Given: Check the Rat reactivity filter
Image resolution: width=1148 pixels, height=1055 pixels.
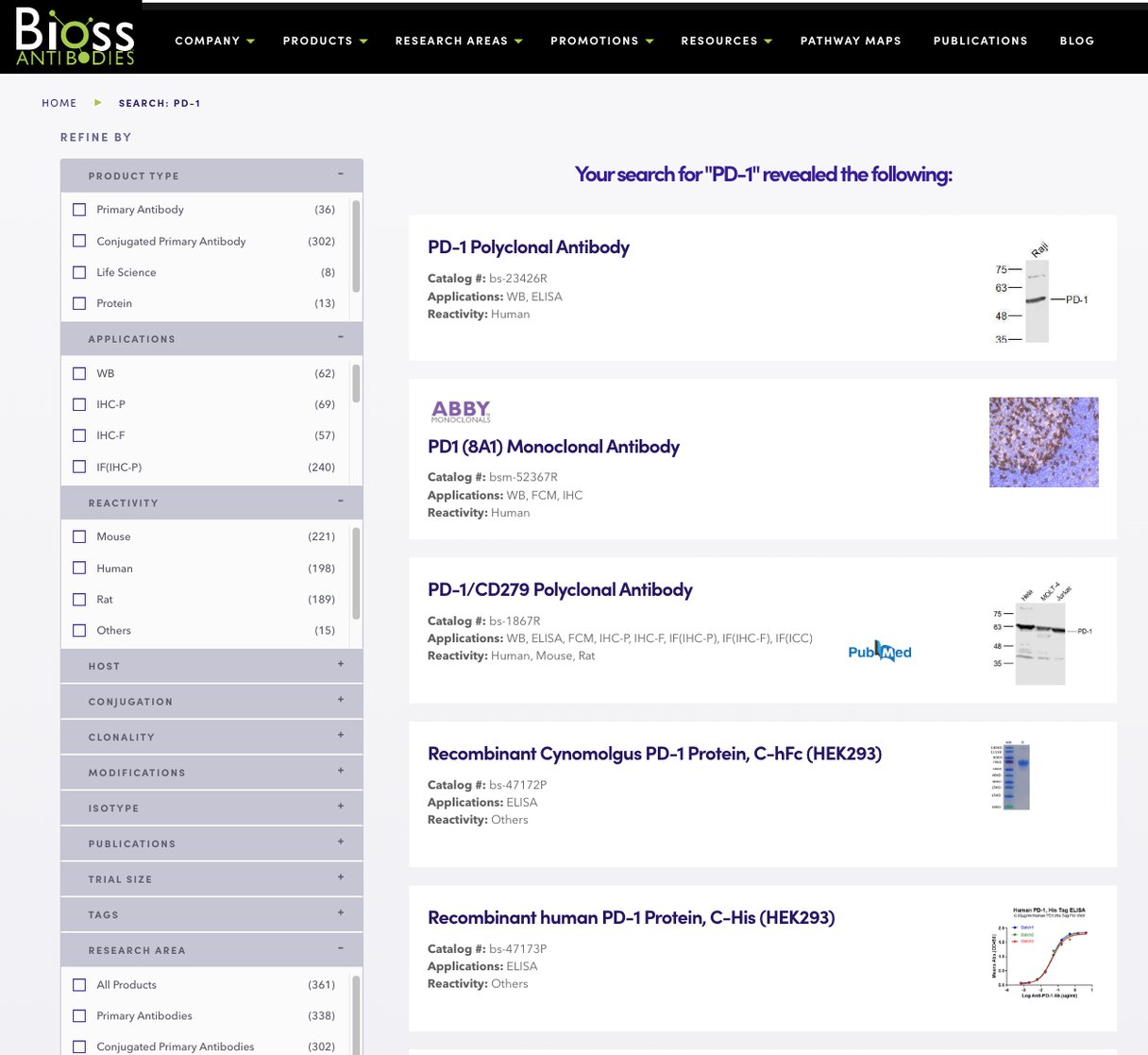Looking at the screenshot, I should pyautogui.click(x=79, y=600).
